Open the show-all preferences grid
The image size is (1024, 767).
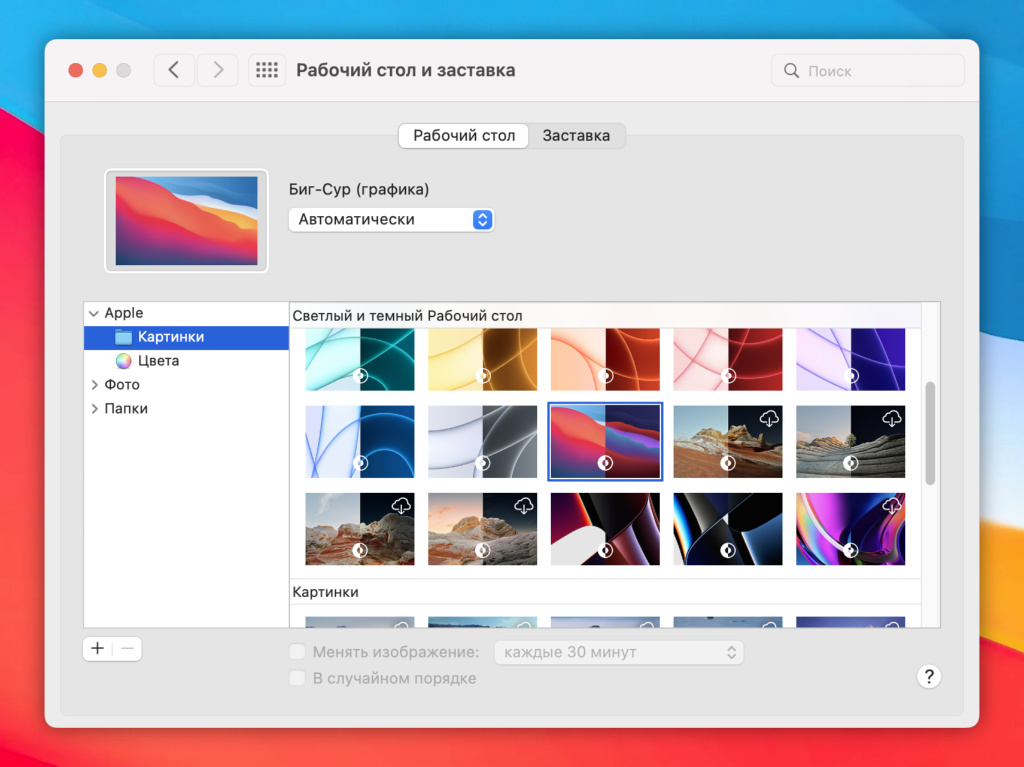coord(266,70)
